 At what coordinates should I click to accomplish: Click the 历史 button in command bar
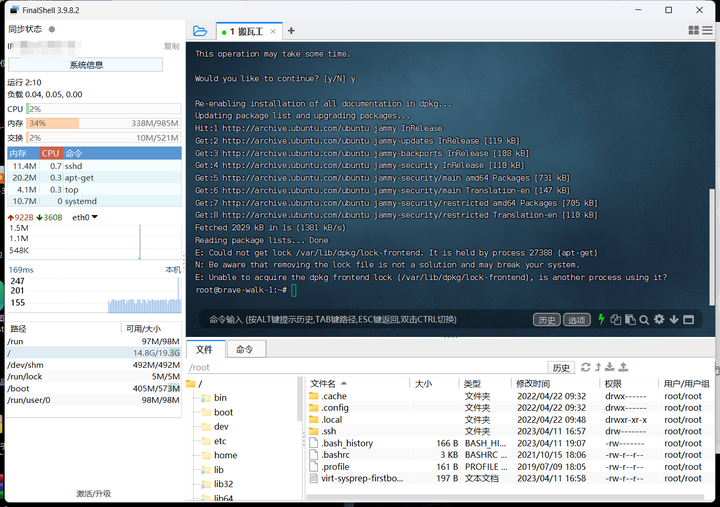pyautogui.click(x=546, y=320)
